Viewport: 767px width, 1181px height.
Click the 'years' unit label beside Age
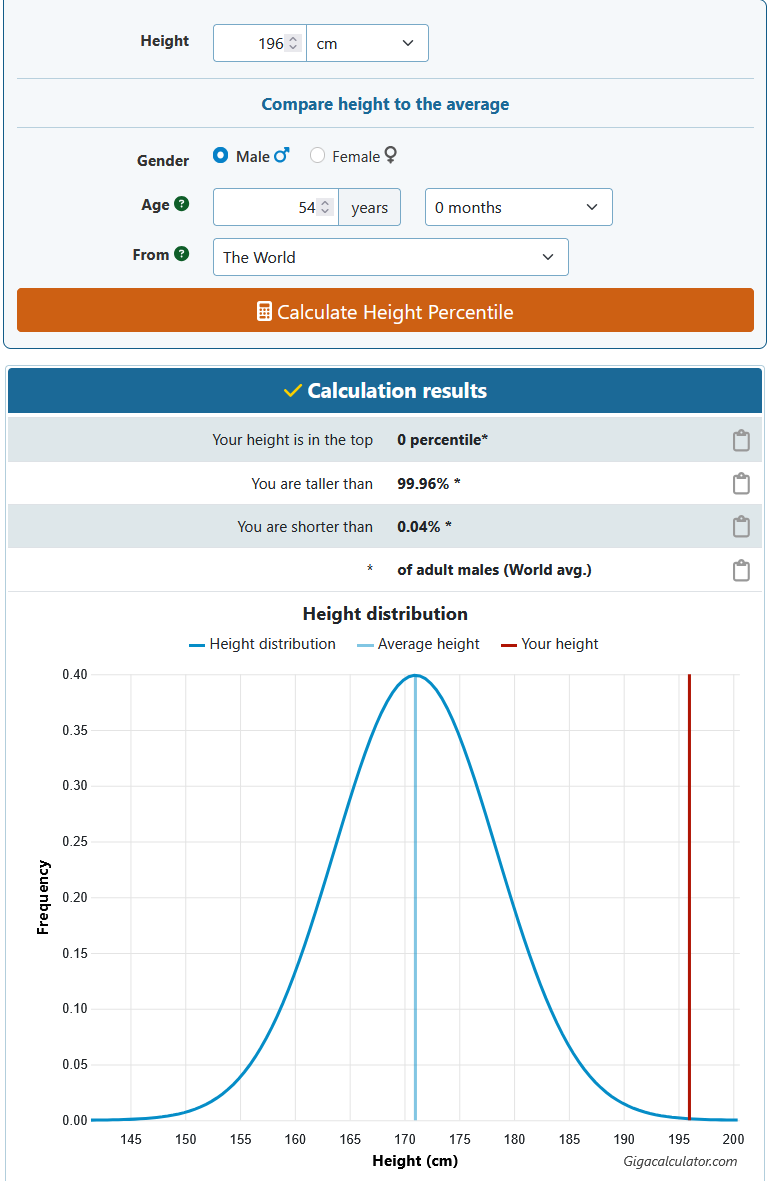coord(369,207)
